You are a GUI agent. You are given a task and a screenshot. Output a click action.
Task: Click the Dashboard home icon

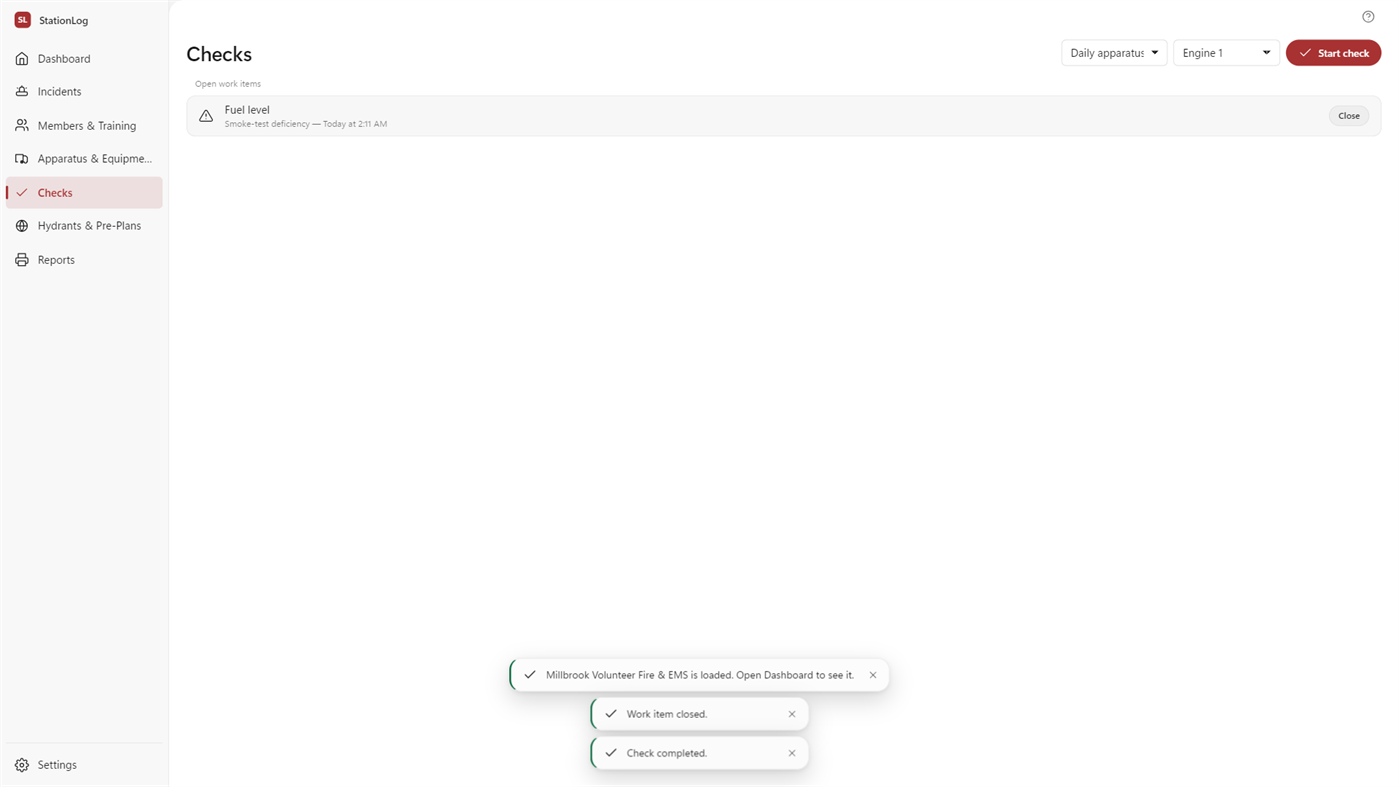click(x=22, y=59)
